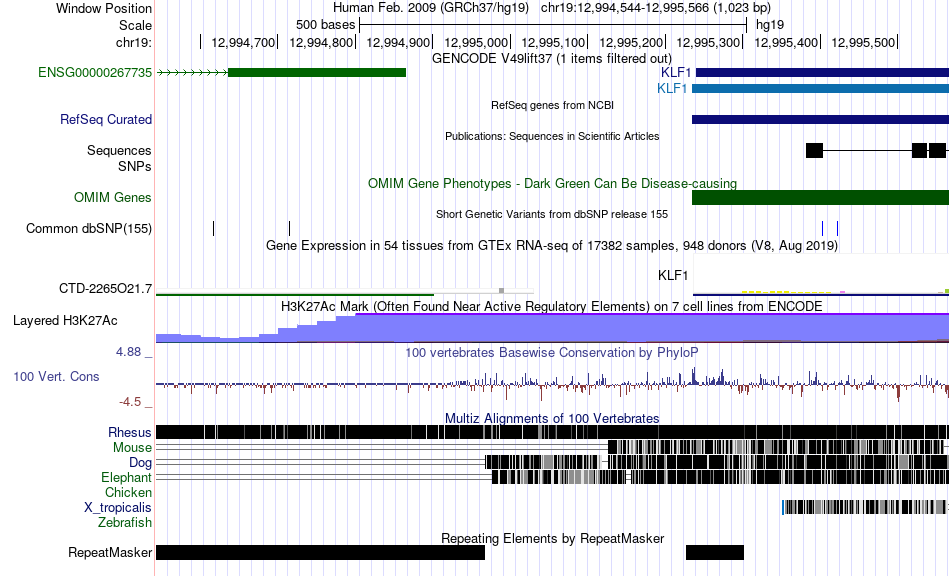Click the KLF1 GTEx expression label
The width and height of the screenshot is (950, 576).
point(673,276)
